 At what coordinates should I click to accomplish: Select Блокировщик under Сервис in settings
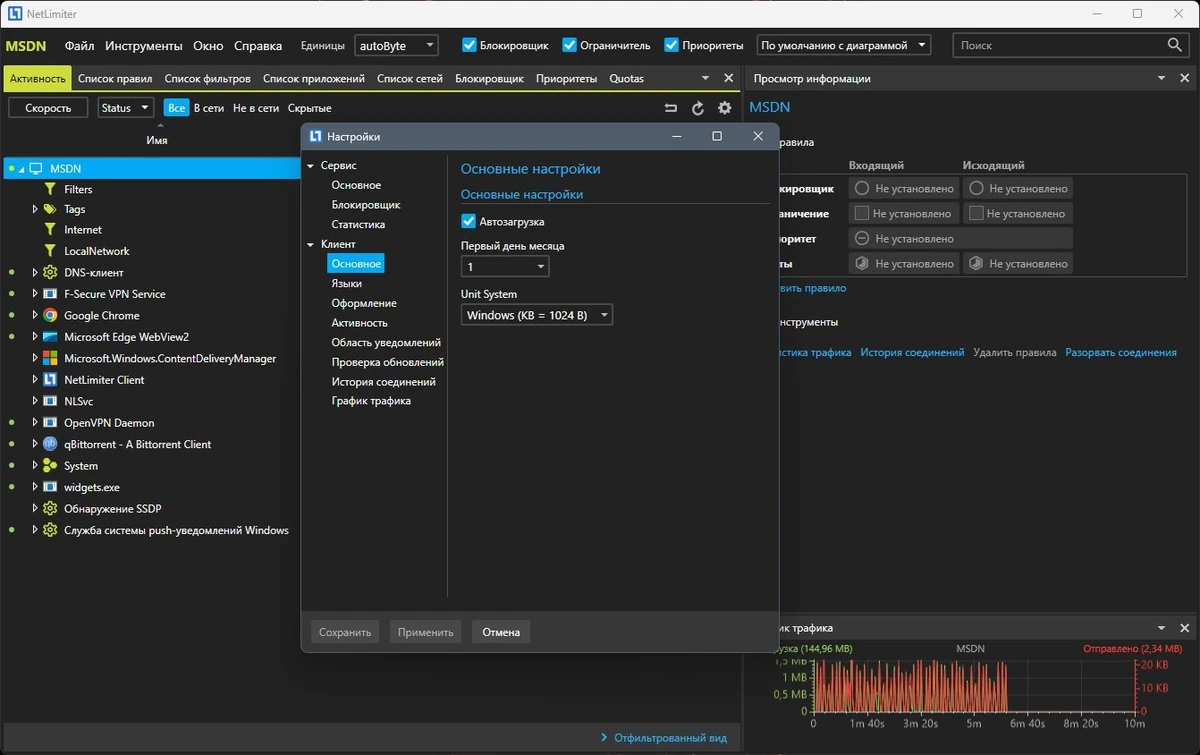coord(366,204)
